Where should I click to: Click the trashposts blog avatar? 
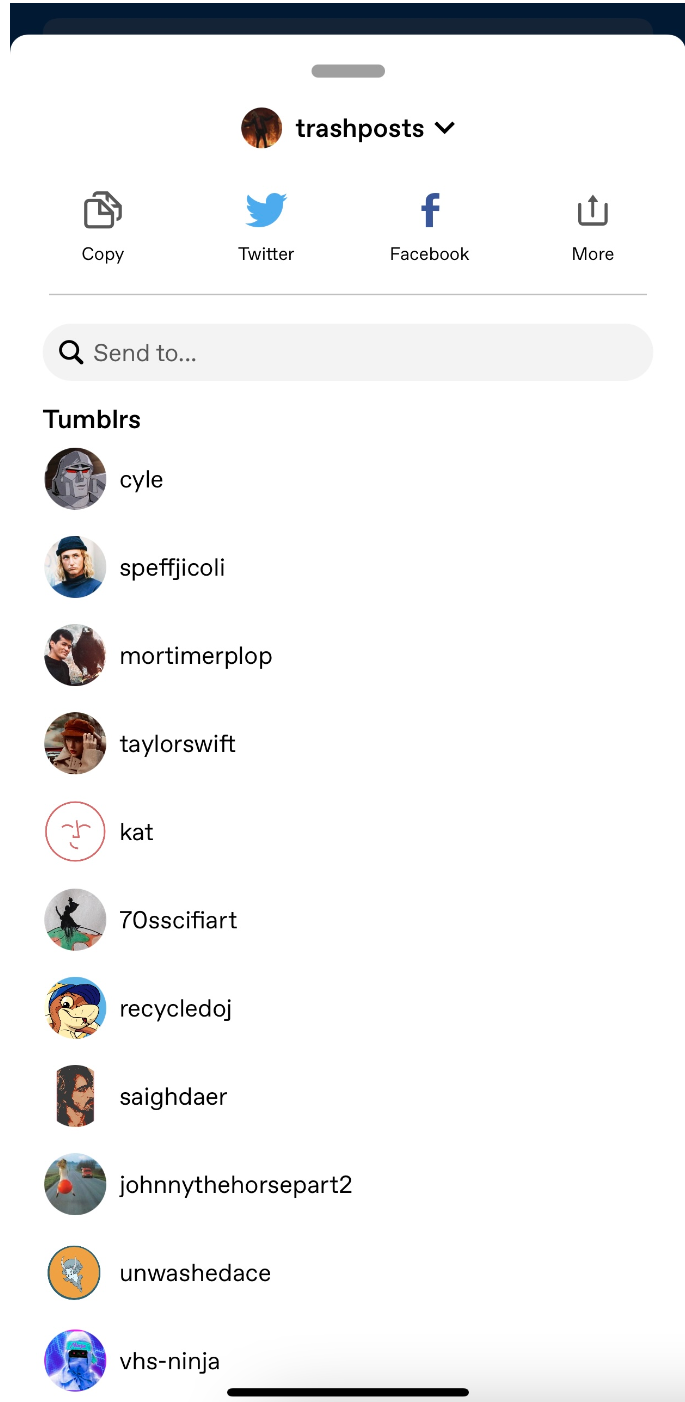pyautogui.click(x=261, y=127)
